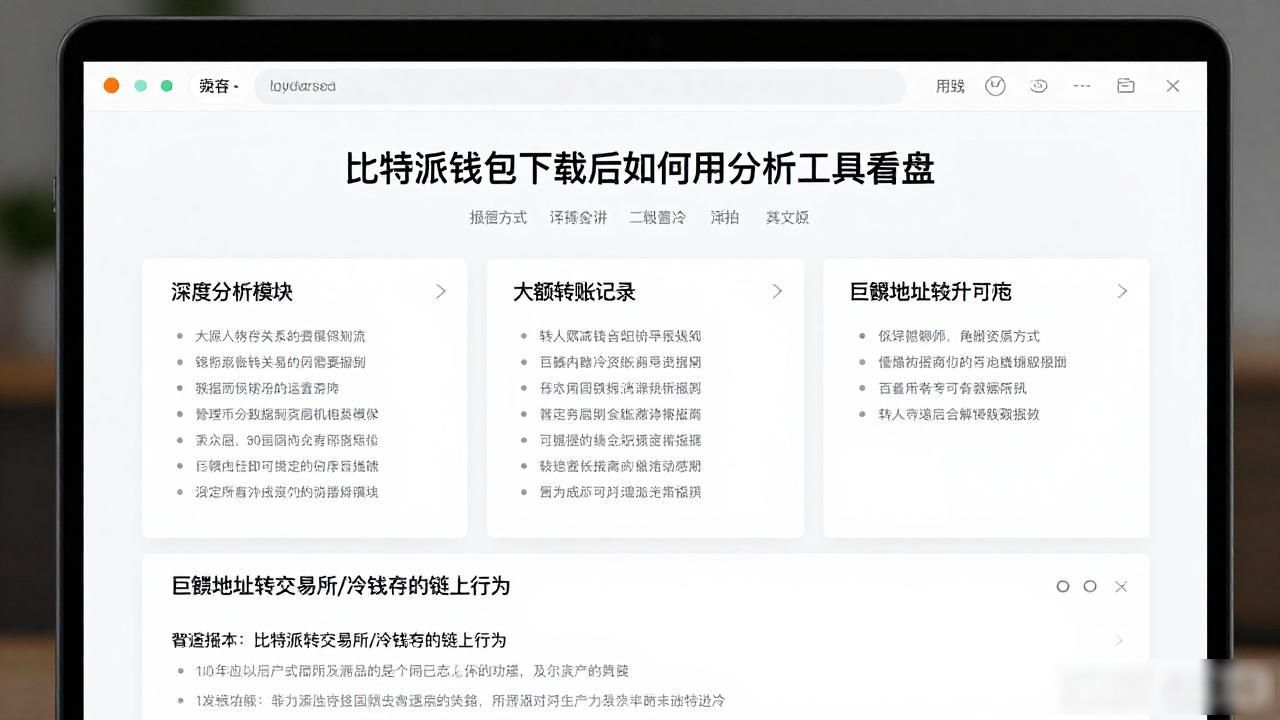This screenshot has height=720, width=1280.
Task: Open the clock history icon in toolbar
Action: coord(995,86)
